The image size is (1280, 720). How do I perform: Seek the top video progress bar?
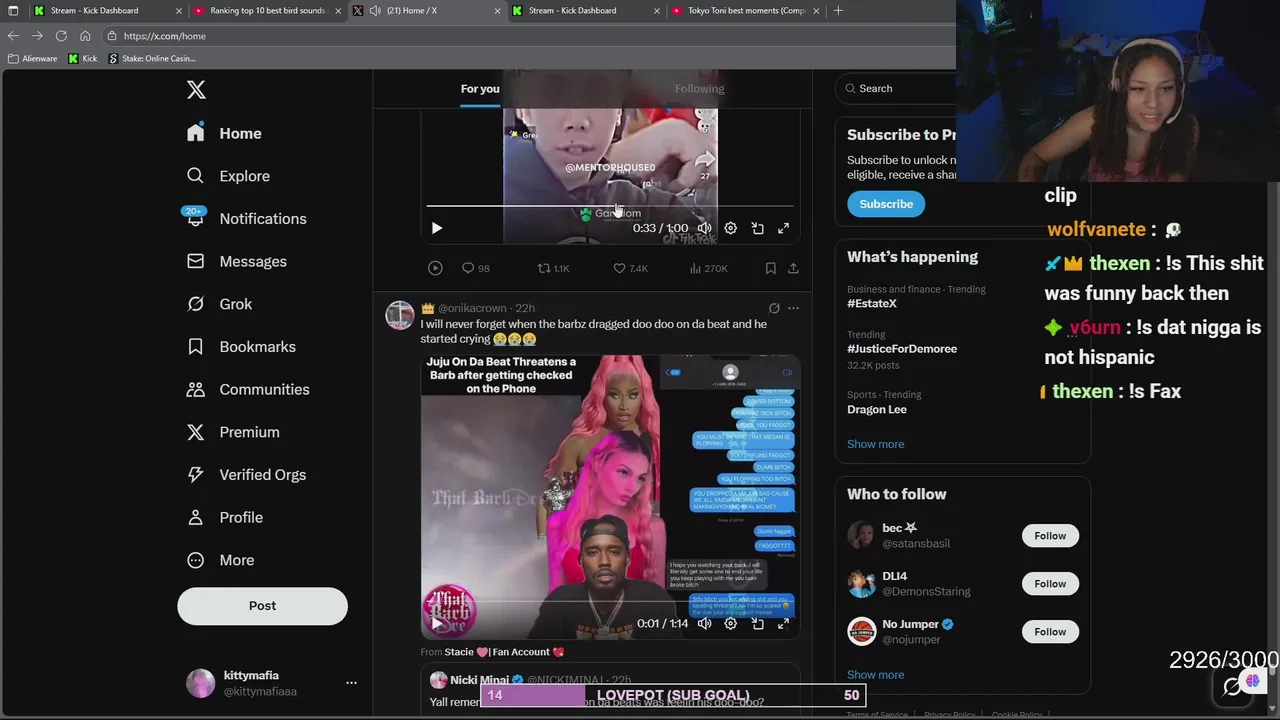pos(610,206)
